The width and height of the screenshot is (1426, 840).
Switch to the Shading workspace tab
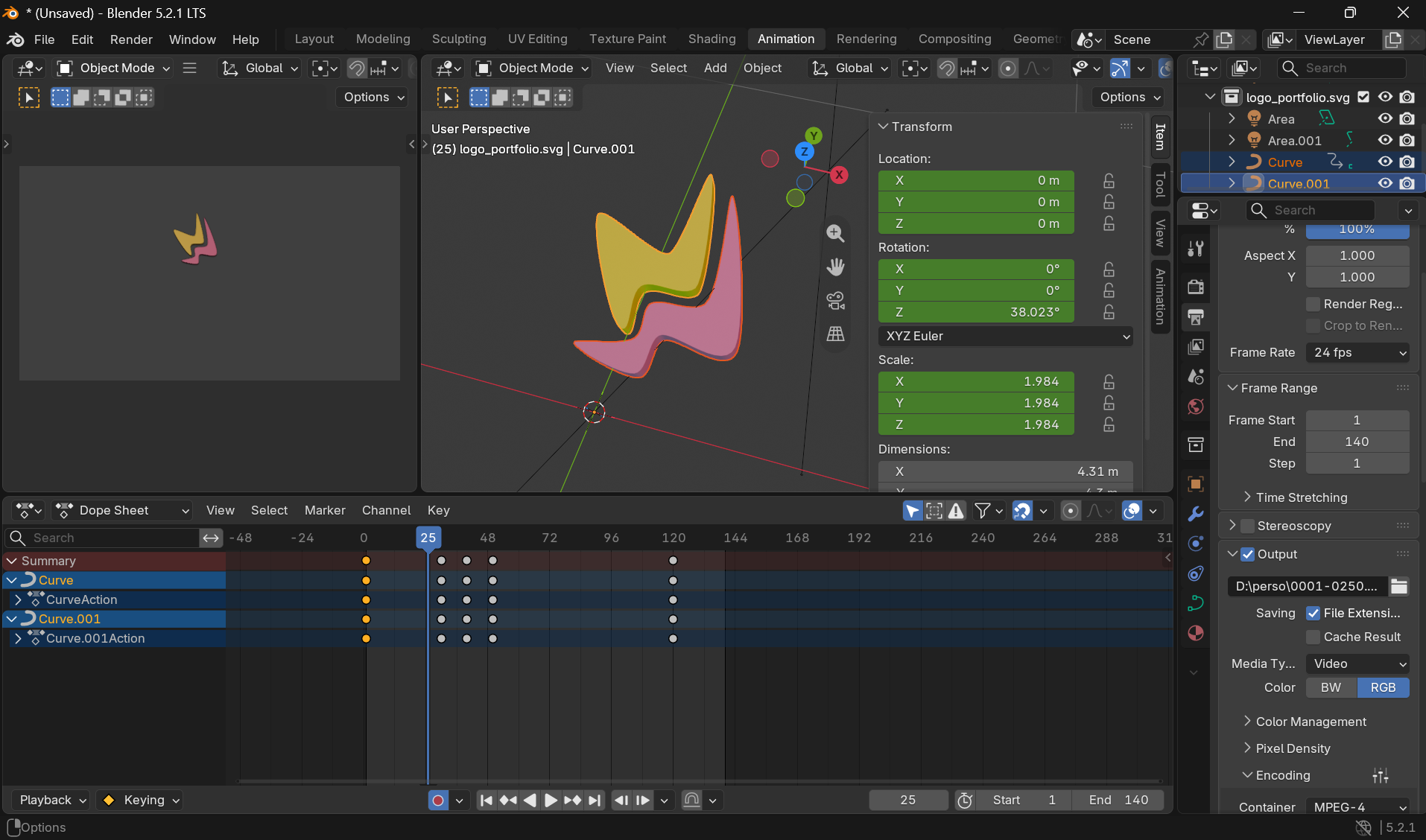click(x=712, y=39)
